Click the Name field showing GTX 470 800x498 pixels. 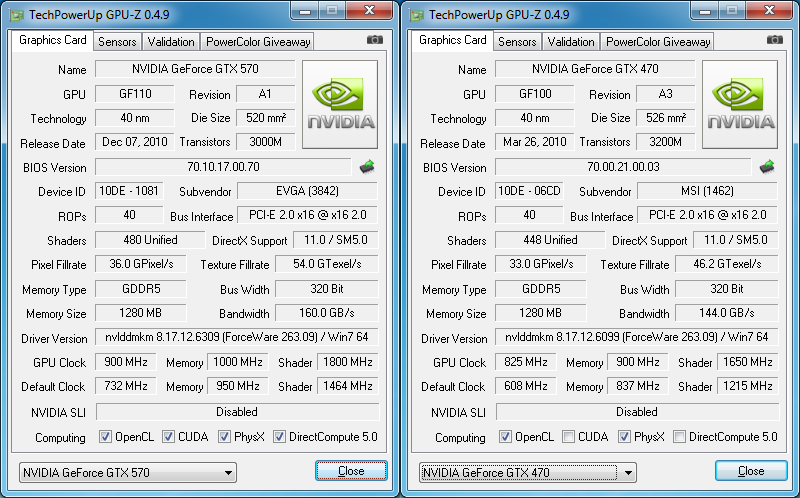pos(595,69)
